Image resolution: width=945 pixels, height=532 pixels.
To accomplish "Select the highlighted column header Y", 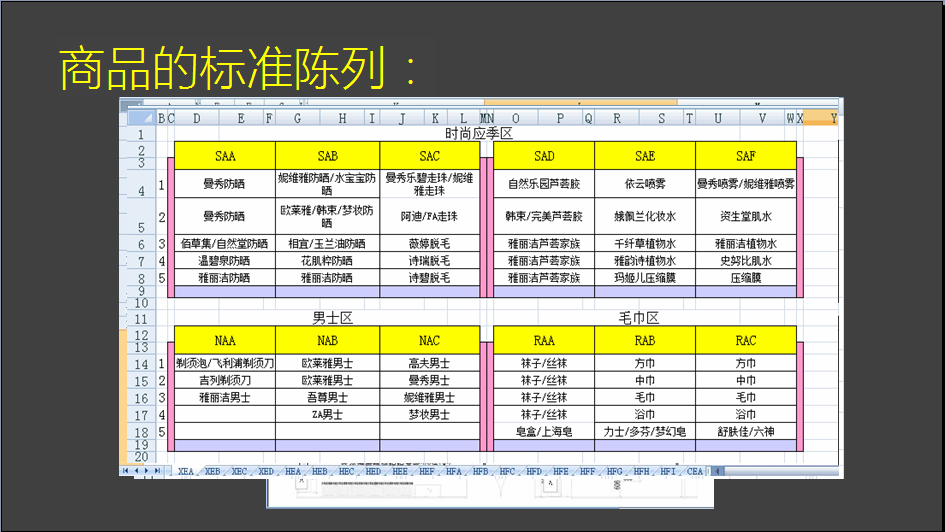I will pyautogui.click(x=834, y=118).
